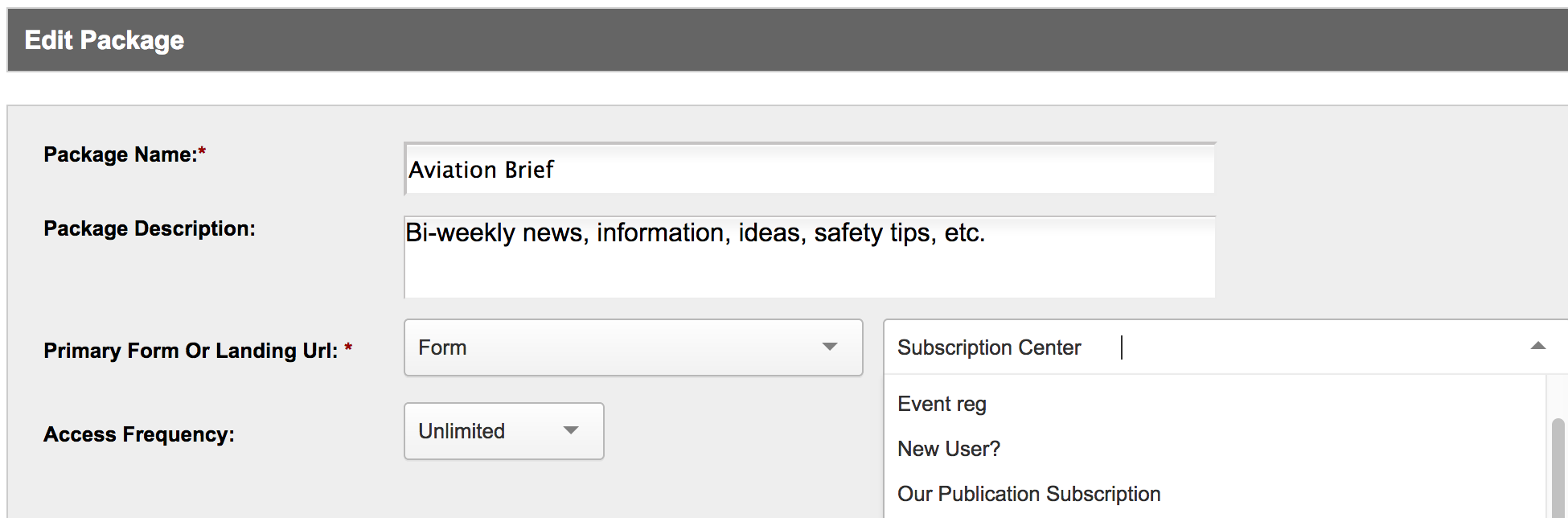The height and width of the screenshot is (518, 1568).
Task: Click the red asterisk beside Package Name
Action: (203, 151)
